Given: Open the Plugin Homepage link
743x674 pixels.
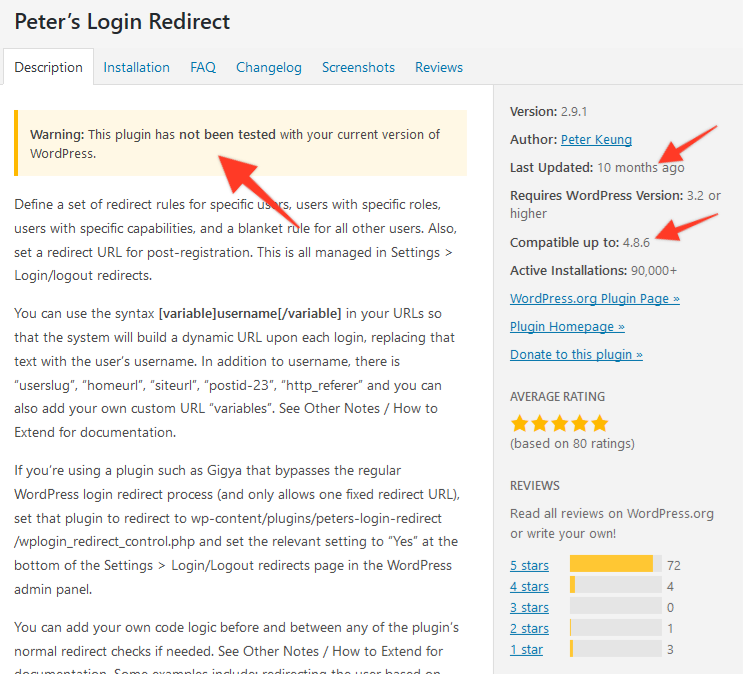Looking at the screenshot, I should pyautogui.click(x=567, y=326).
